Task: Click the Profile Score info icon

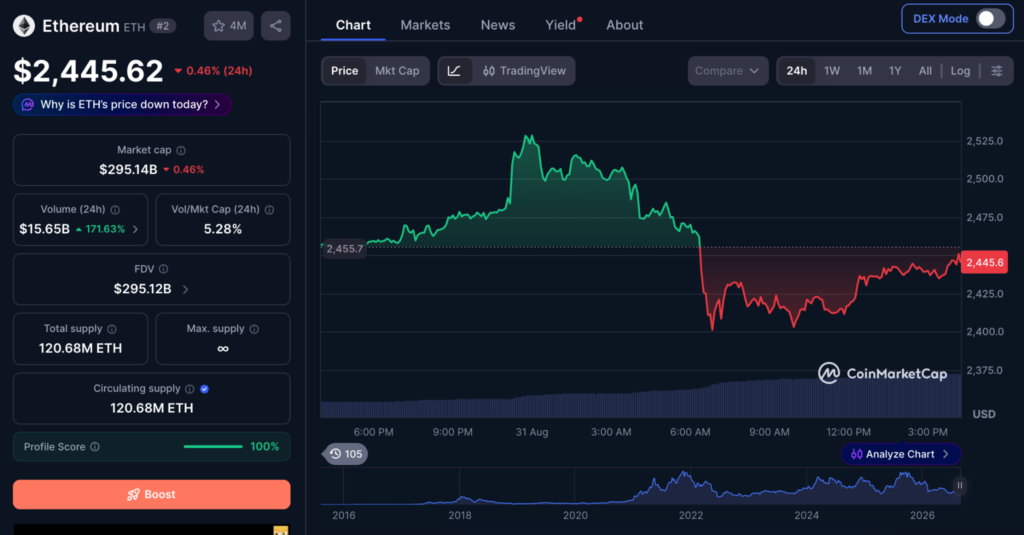Action: 95,447
